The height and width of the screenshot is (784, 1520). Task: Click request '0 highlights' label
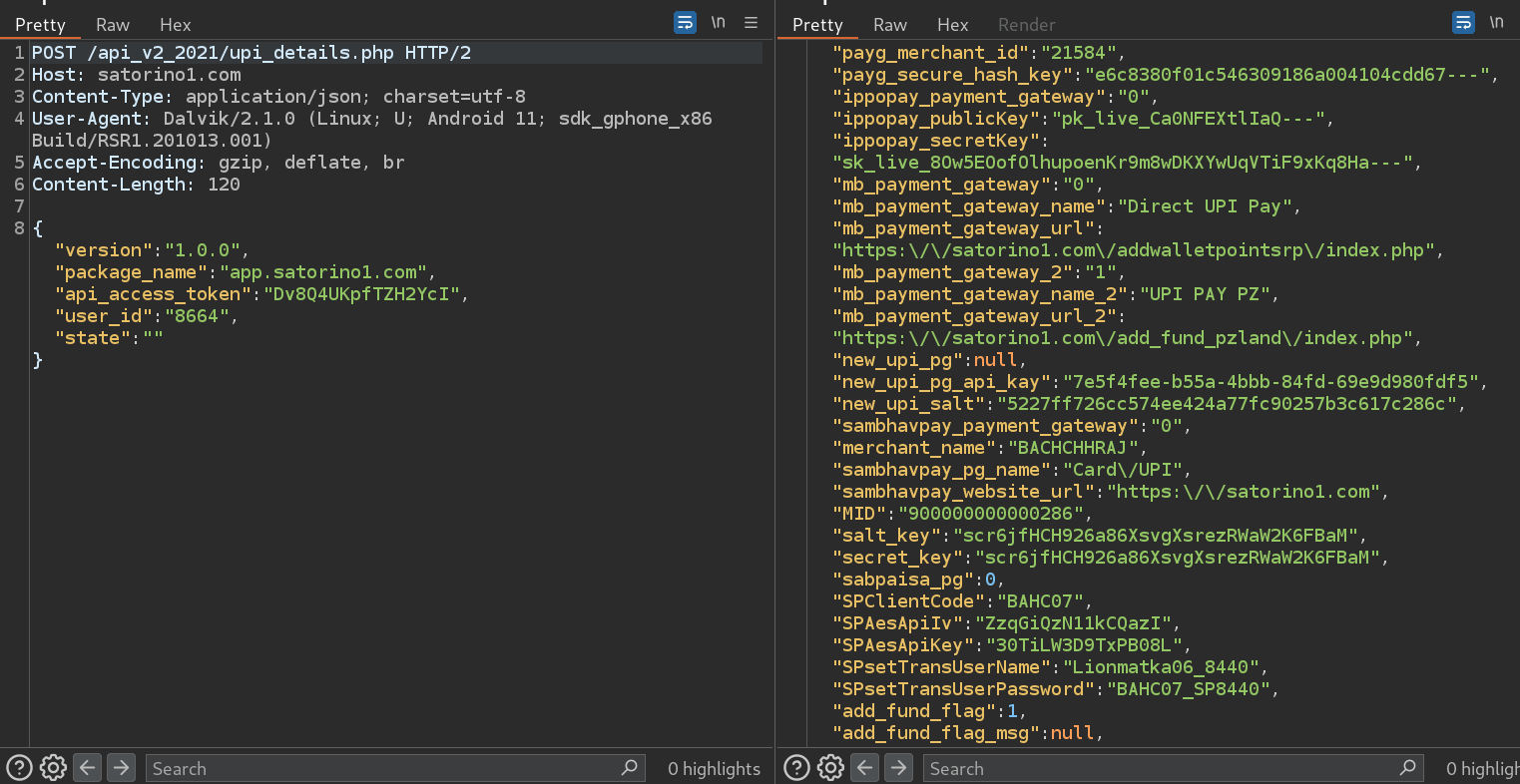[x=714, y=769]
